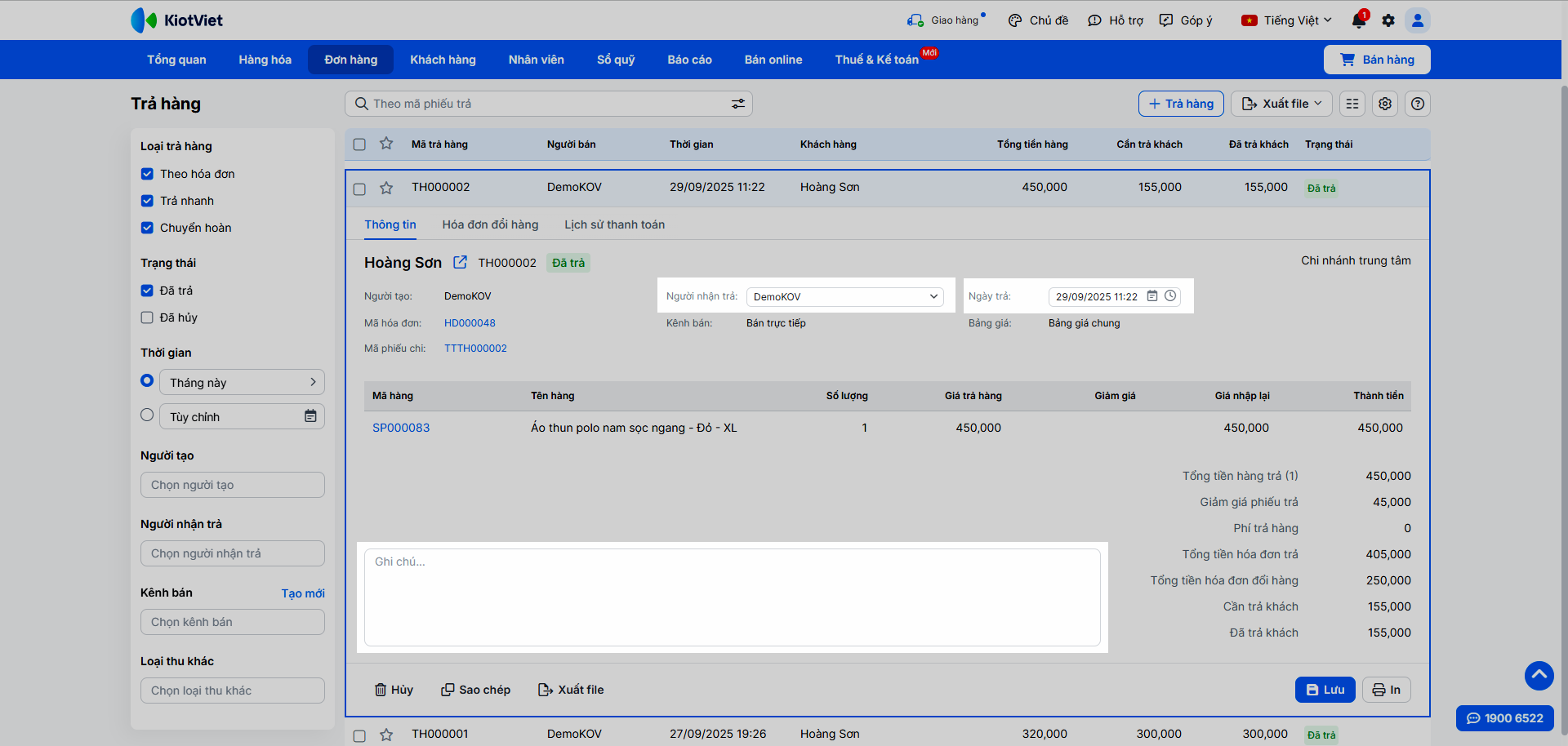Call hotline 1900 6522 chat button
This screenshot has height=746, width=1568.
tap(1505, 718)
